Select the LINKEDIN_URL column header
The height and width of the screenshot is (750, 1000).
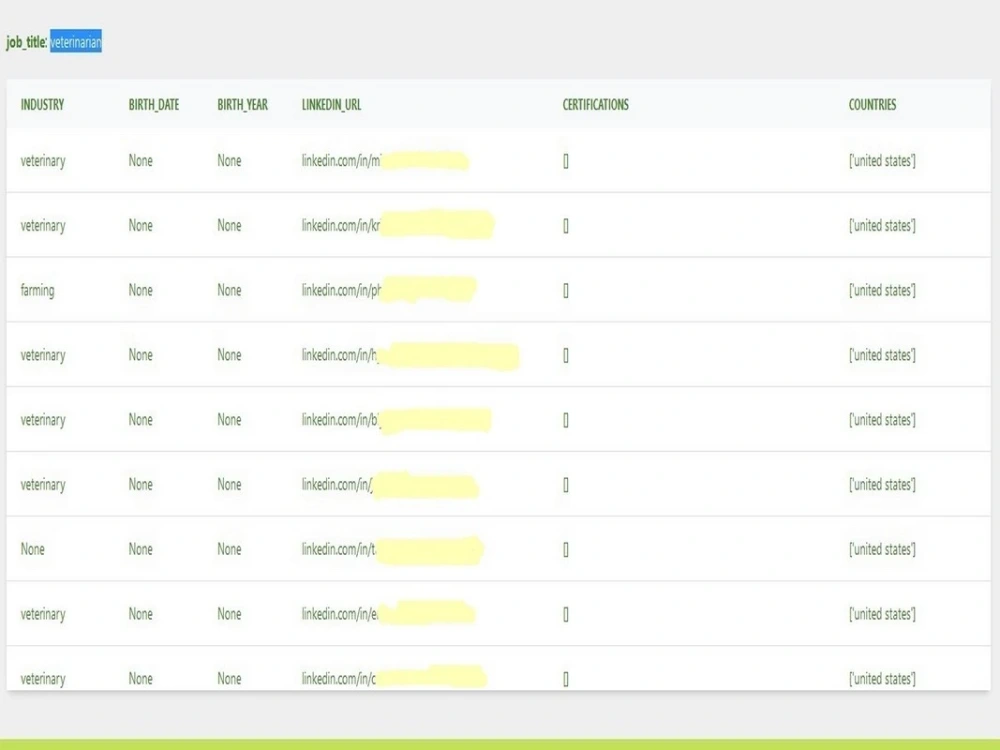tap(332, 105)
